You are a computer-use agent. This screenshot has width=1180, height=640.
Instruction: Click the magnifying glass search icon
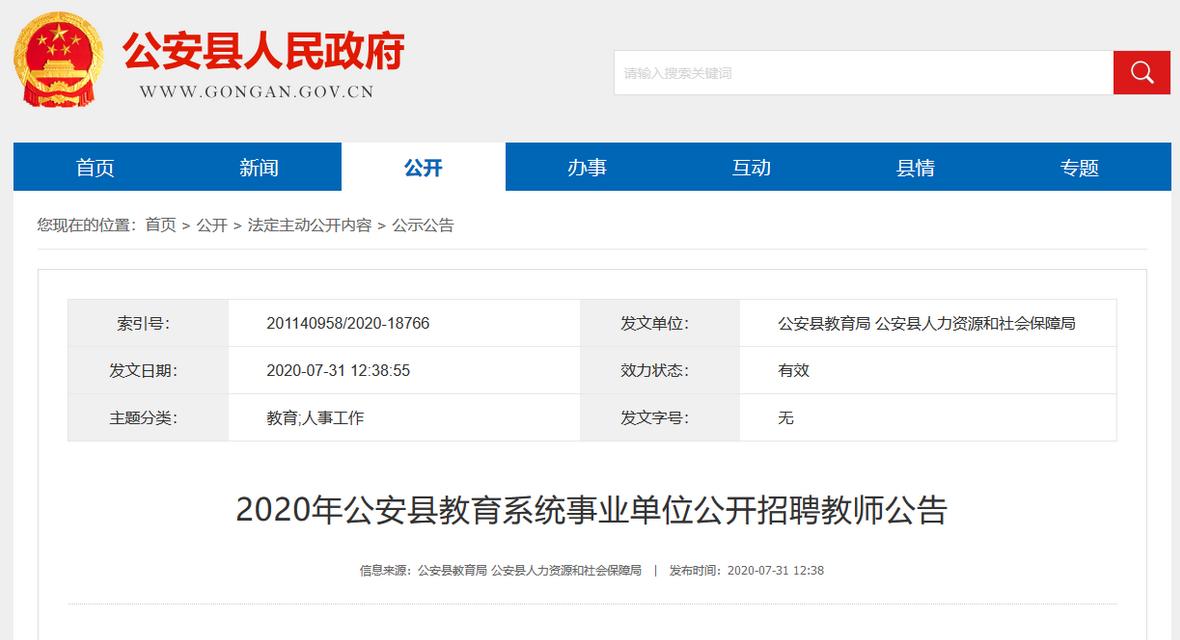[1141, 71]
